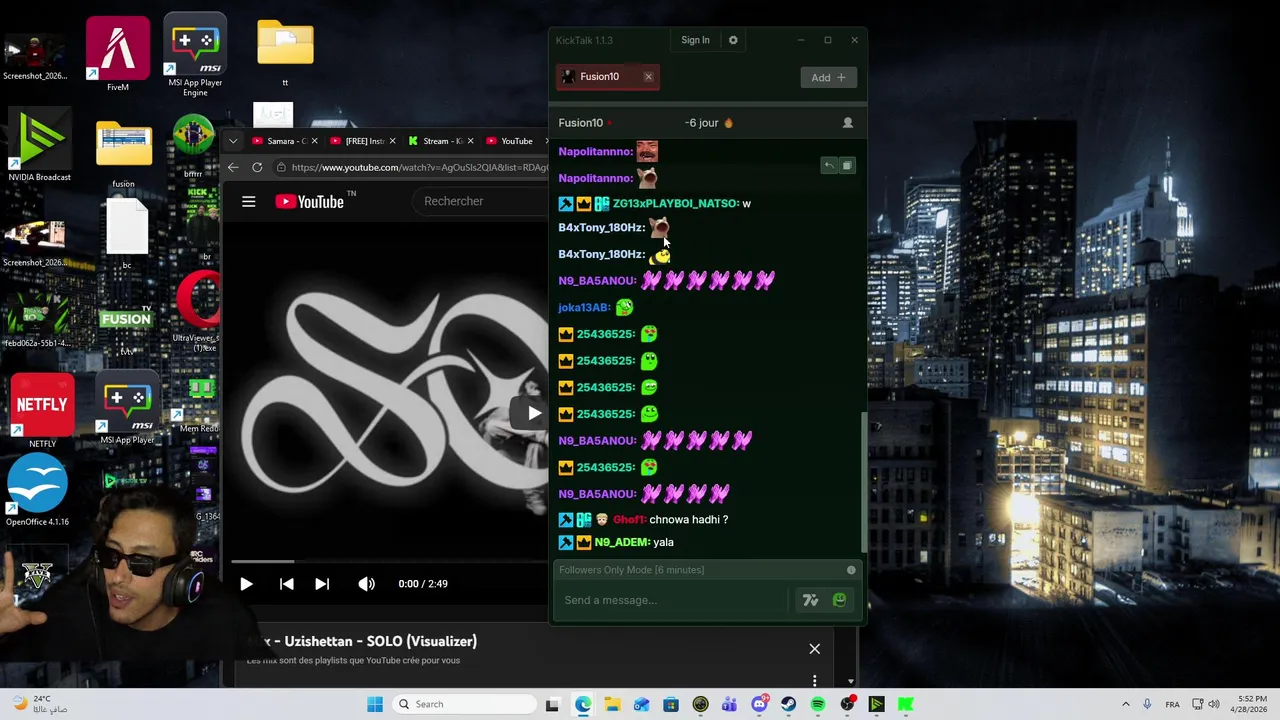The height and width of the screenshot is (720, 1280).
Task: Focus the Send a message field
Action: (672, 600)
